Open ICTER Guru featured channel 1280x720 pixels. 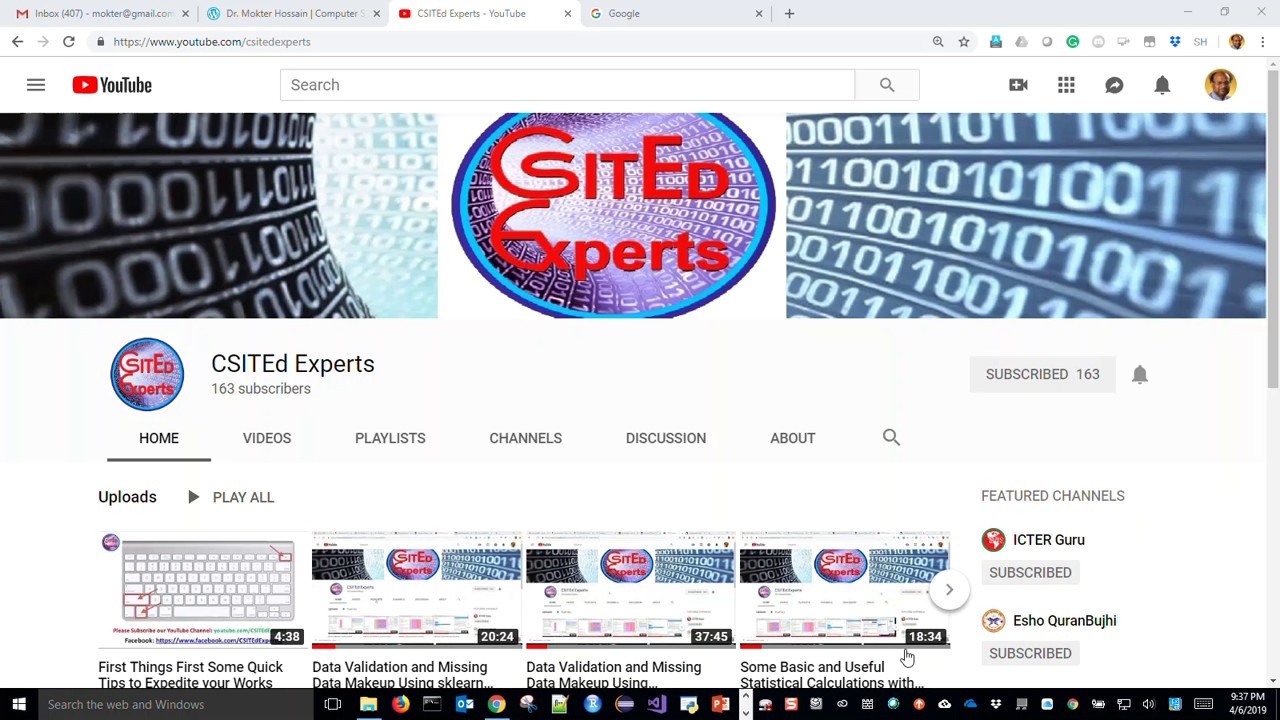click(x=1048, y=540)
